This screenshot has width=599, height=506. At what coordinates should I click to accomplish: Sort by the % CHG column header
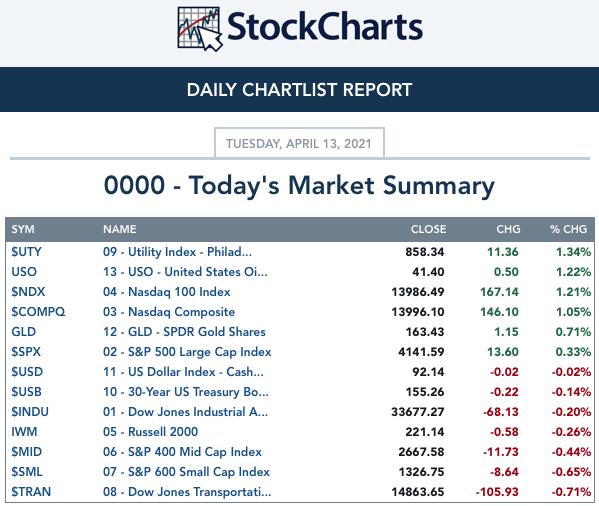(568, 229)
